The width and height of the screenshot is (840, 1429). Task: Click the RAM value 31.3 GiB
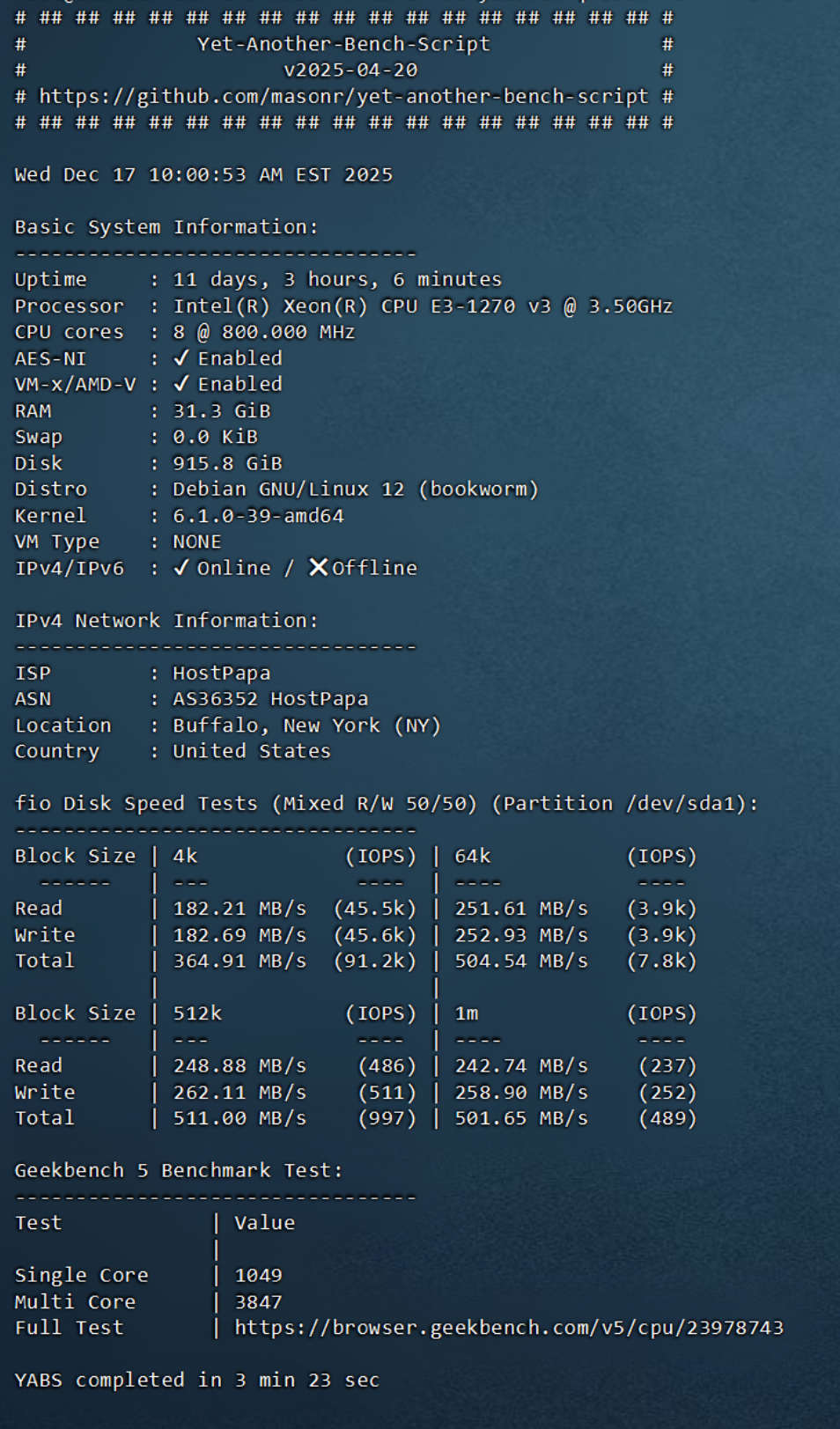click(x=221, y=411)
